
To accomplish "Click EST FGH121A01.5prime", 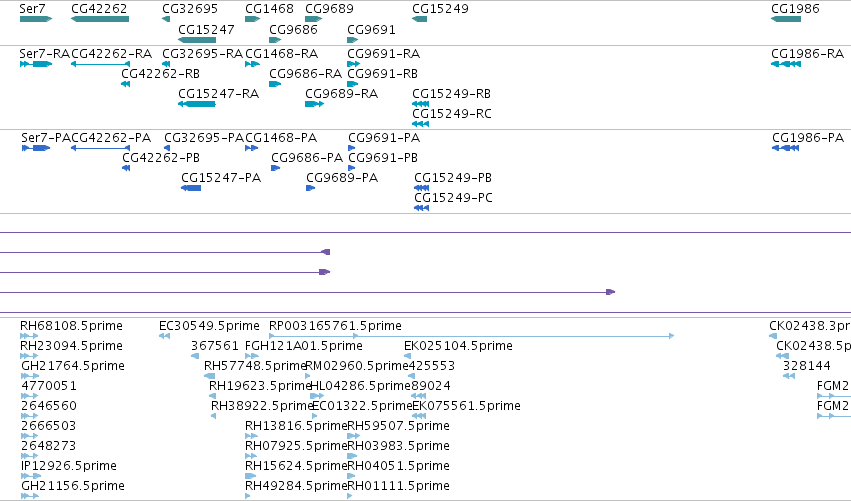I will (x=252, y=356).
